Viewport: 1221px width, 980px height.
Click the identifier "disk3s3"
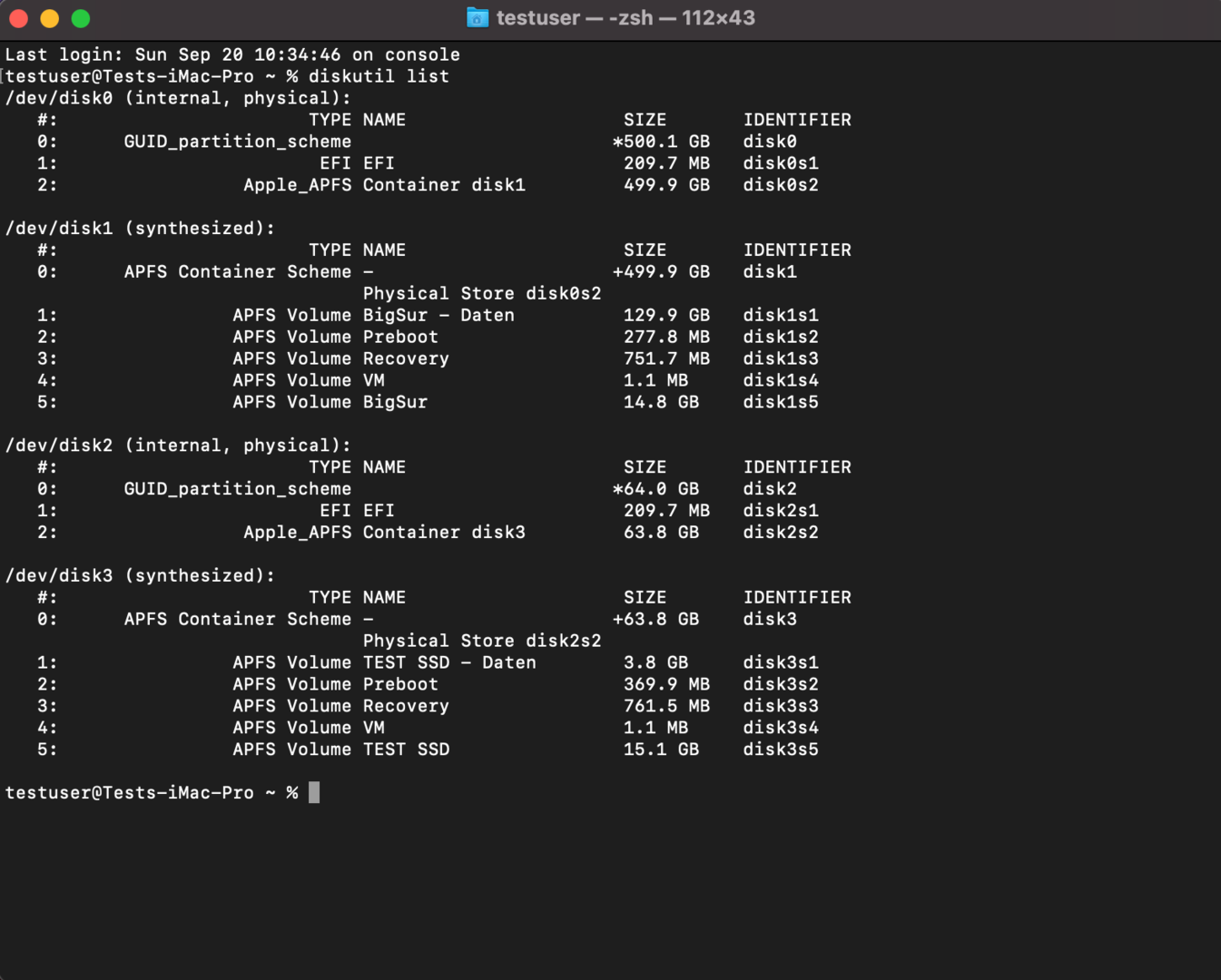tap(781, 707)
